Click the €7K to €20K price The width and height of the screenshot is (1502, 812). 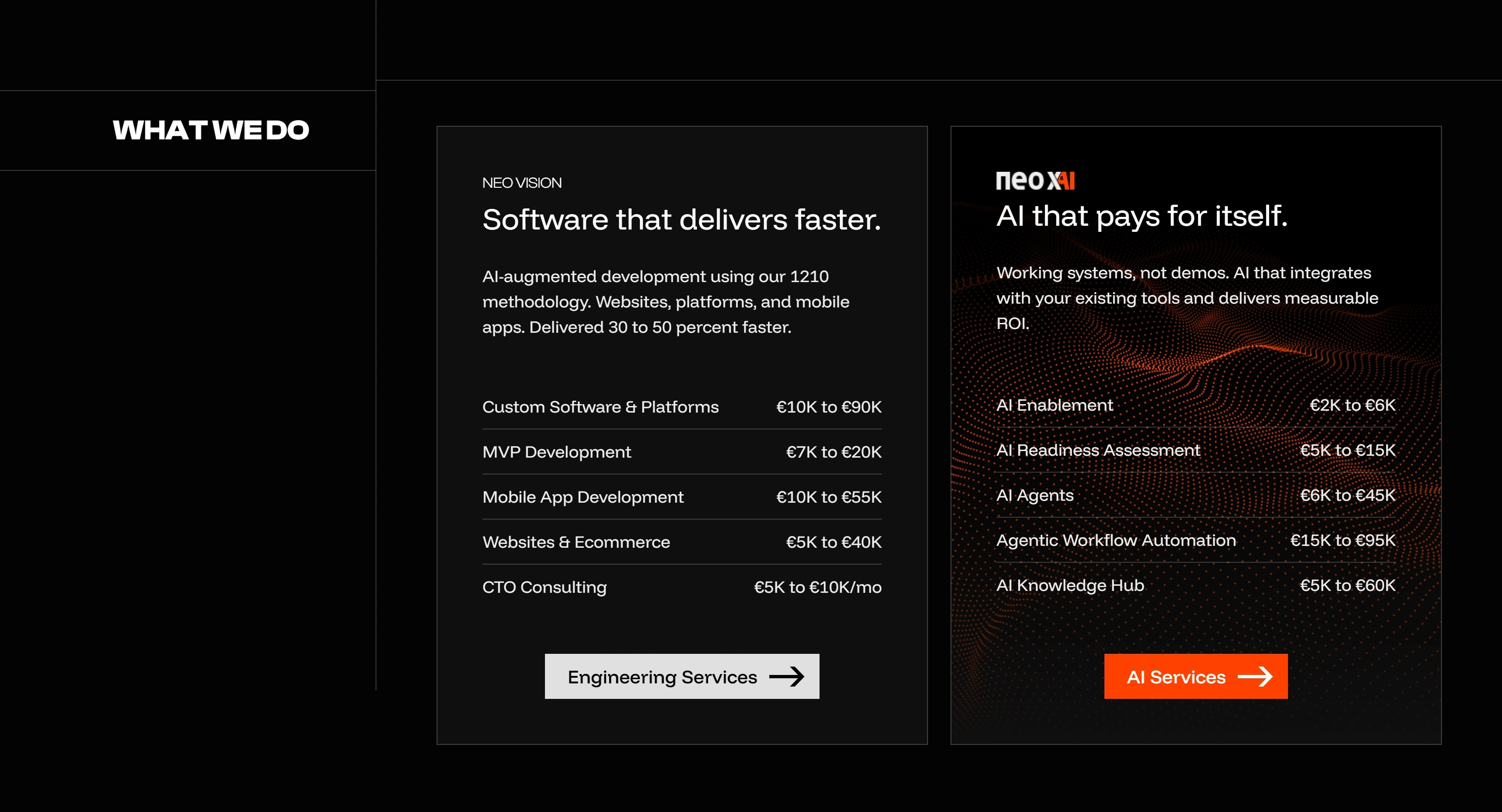833,452
